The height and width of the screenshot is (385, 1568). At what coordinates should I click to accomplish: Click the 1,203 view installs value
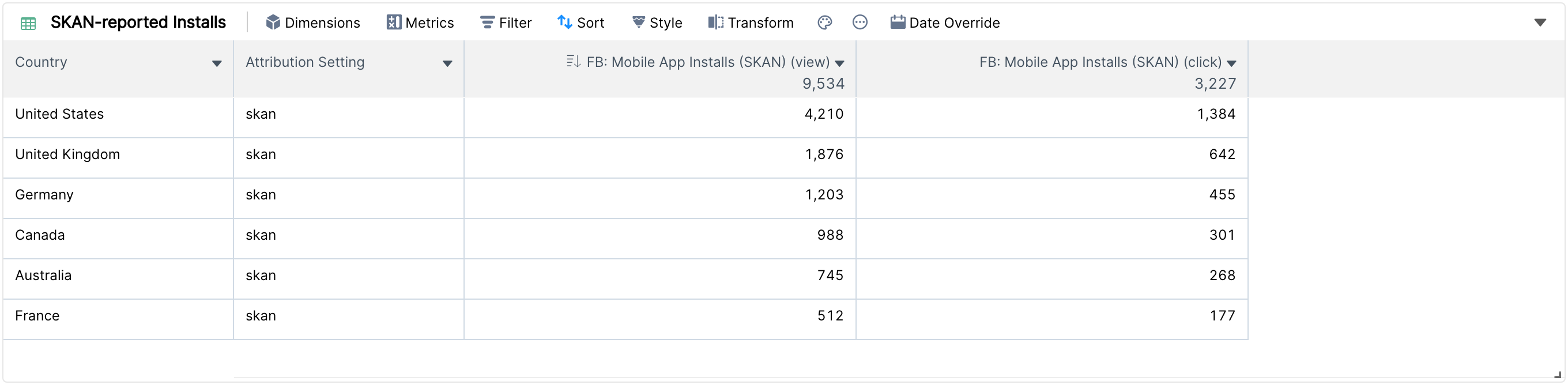click(x=824, y=195)
